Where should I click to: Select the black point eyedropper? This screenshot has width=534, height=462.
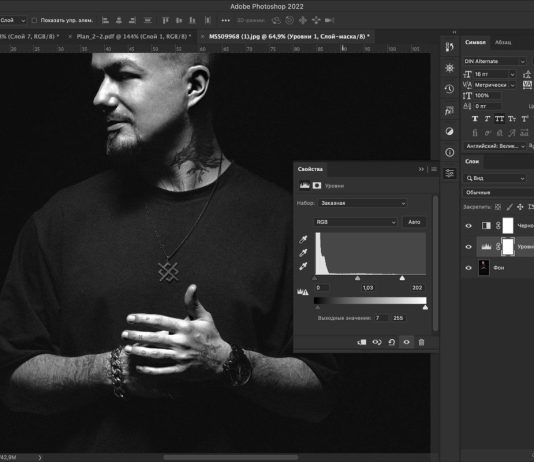[x=303, y=239]
